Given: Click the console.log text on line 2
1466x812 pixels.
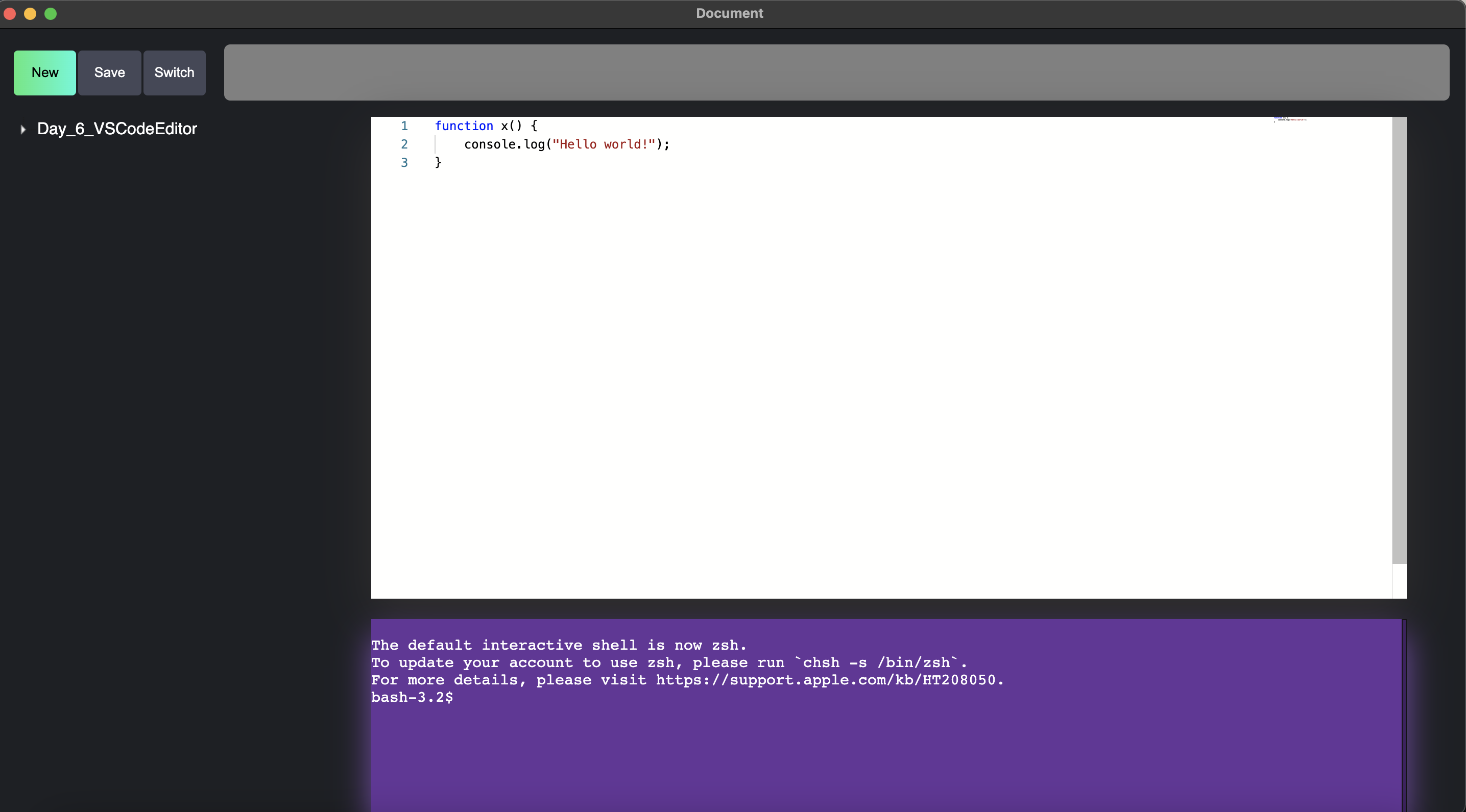Looking at the screenshot, I should pyautogui.click(x=504, y=144).
